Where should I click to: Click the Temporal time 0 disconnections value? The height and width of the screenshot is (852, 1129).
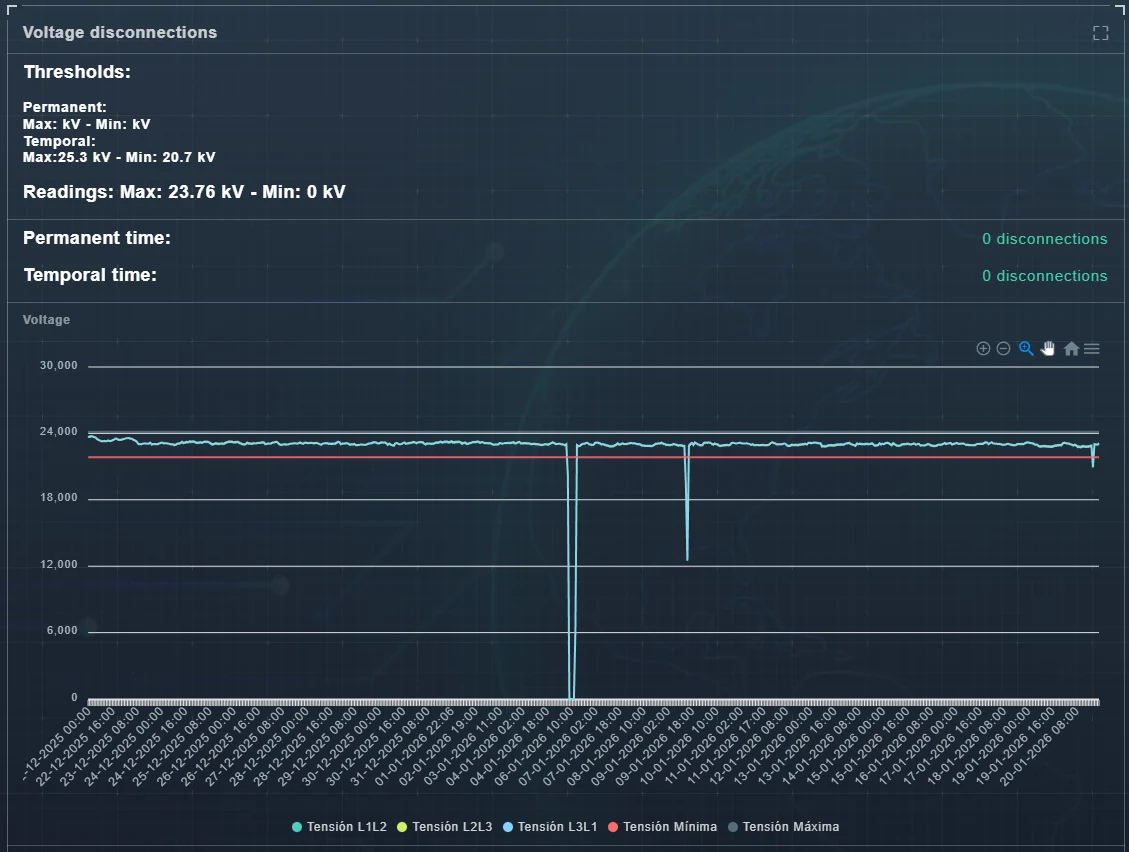tap(1044, 276)
